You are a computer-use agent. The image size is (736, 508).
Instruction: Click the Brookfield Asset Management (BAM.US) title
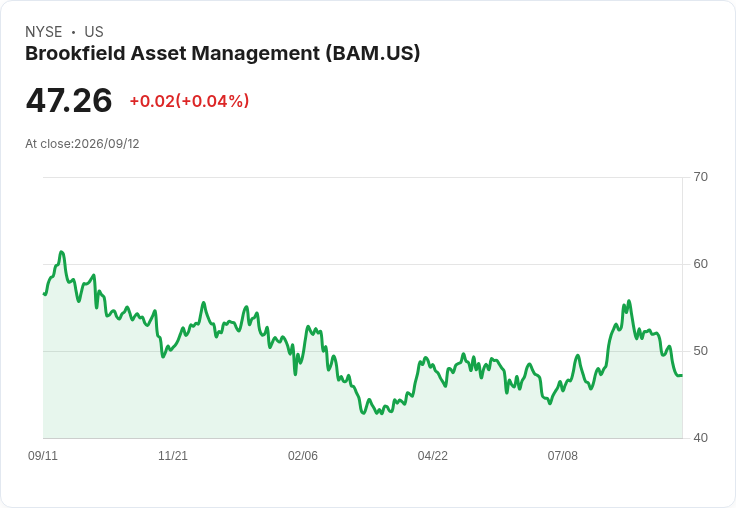[x=222, y=53]
